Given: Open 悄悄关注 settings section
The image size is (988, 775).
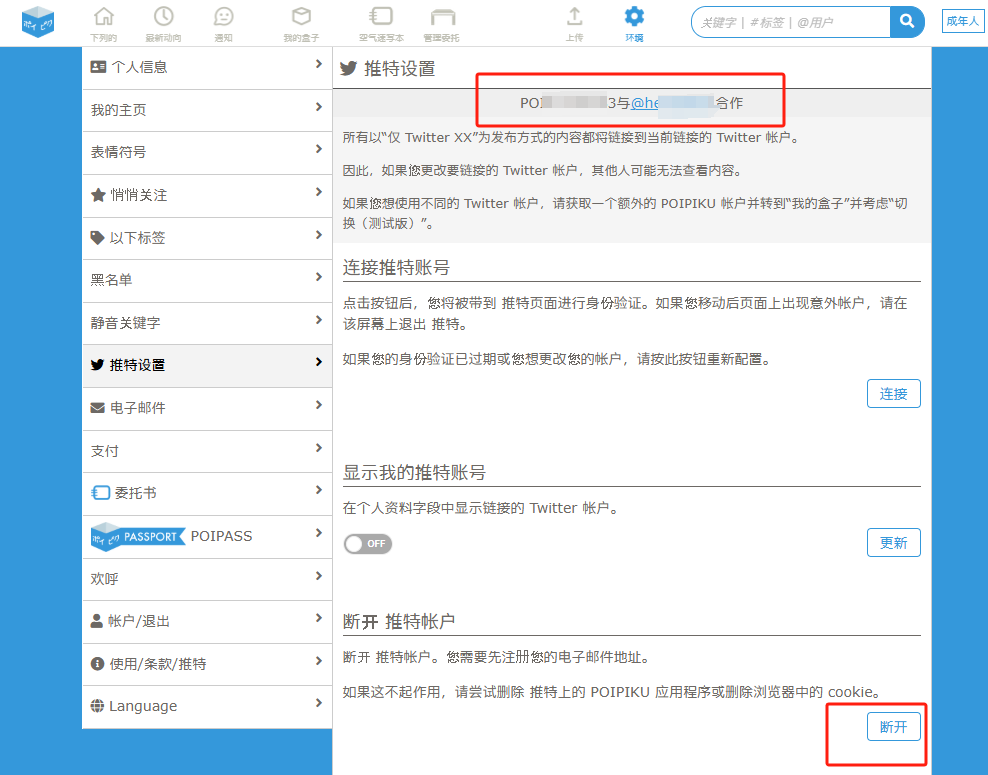Looking at the screenshot, I should 207,195.
